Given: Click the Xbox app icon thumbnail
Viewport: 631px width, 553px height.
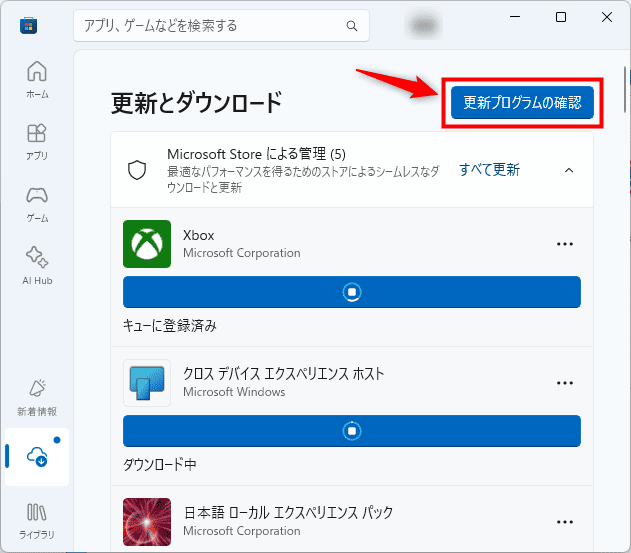Looking at the screenshot, I should [x=147, y=244].
